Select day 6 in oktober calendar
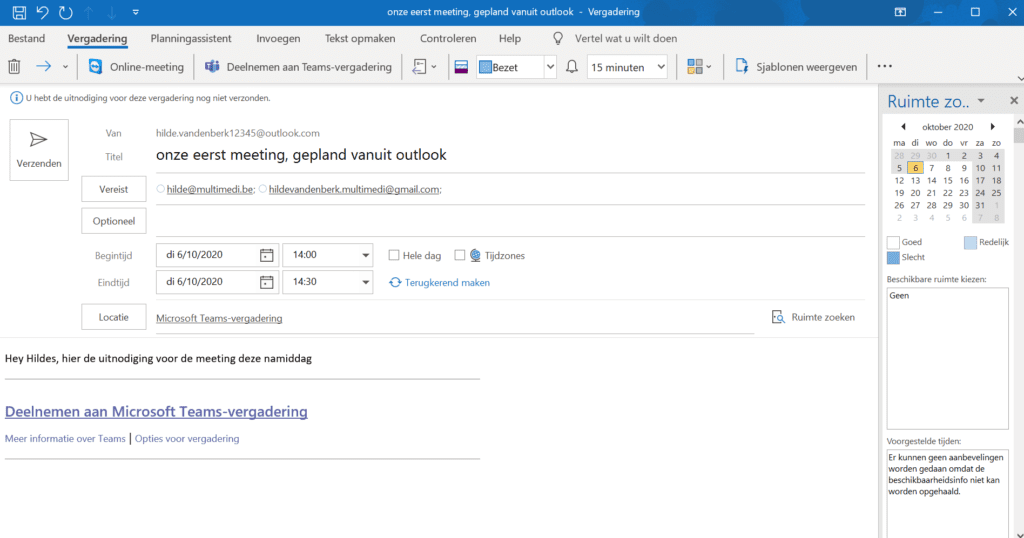The image size is (1024, 538). [x=915, y=168]
